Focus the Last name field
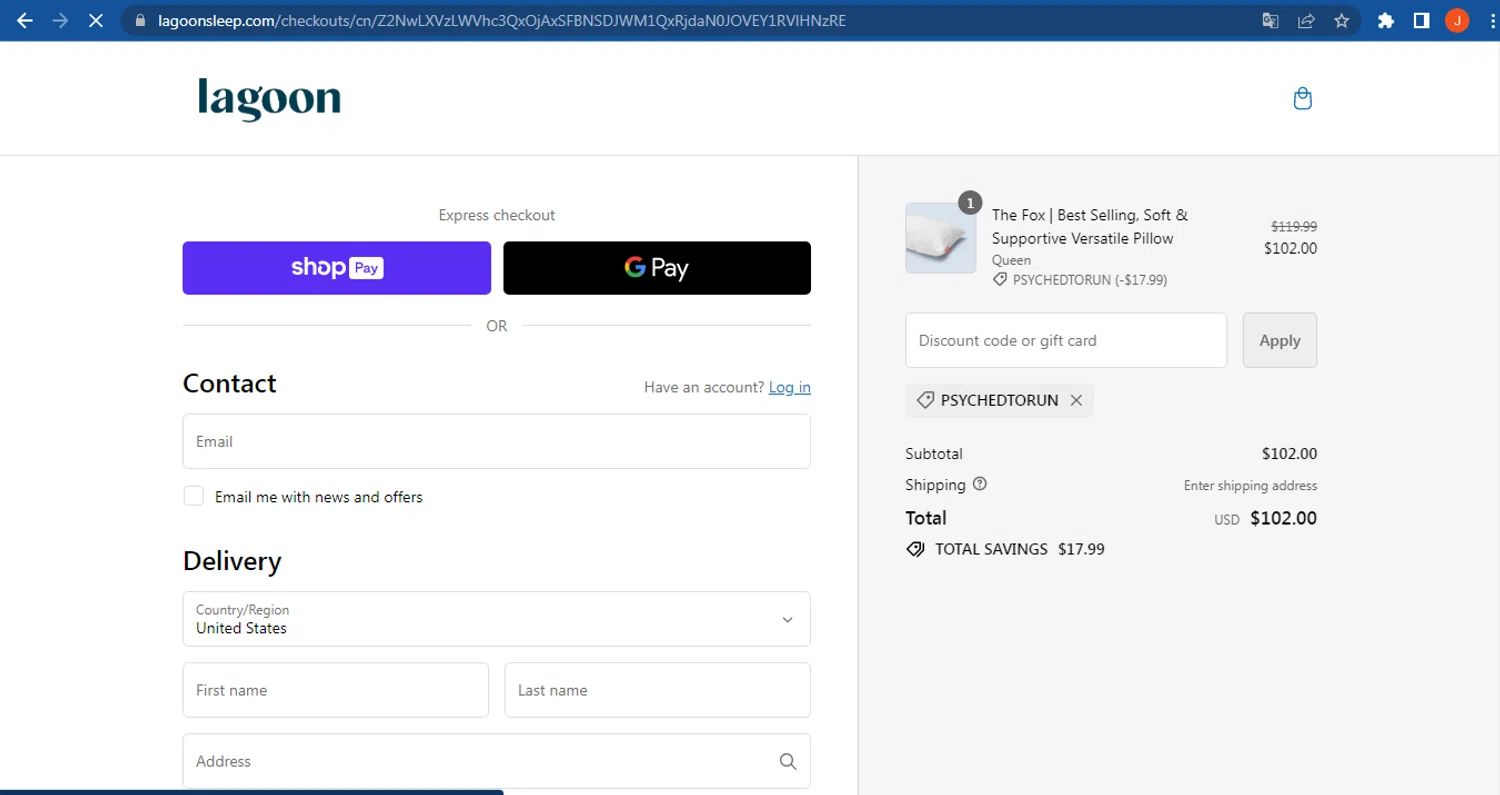This screenshot has height=795, width=1500. coord(658,690)
